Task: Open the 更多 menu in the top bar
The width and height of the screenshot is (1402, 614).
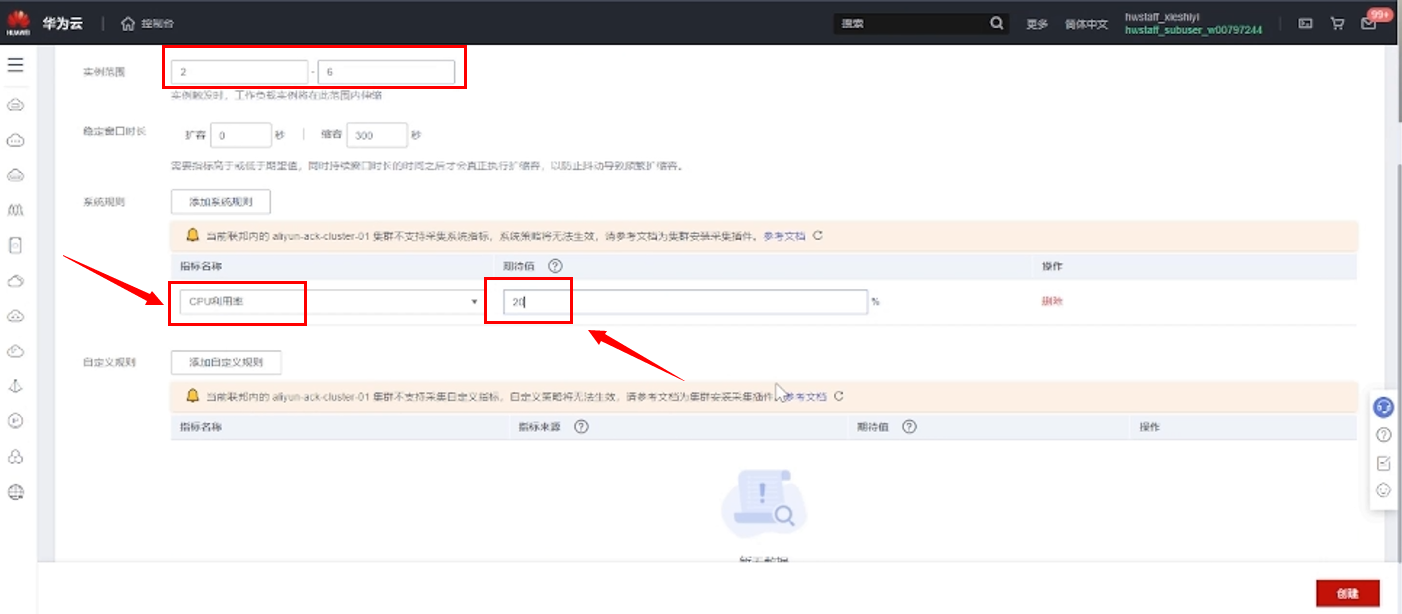Action: coord(1036,23)
